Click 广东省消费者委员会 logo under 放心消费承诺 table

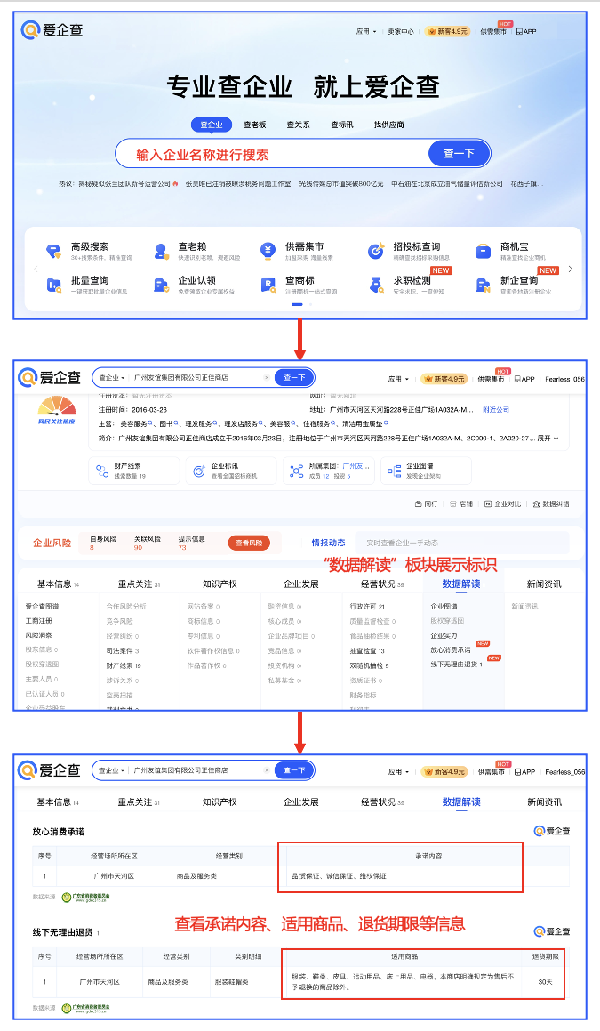click(x=85, y=897)
